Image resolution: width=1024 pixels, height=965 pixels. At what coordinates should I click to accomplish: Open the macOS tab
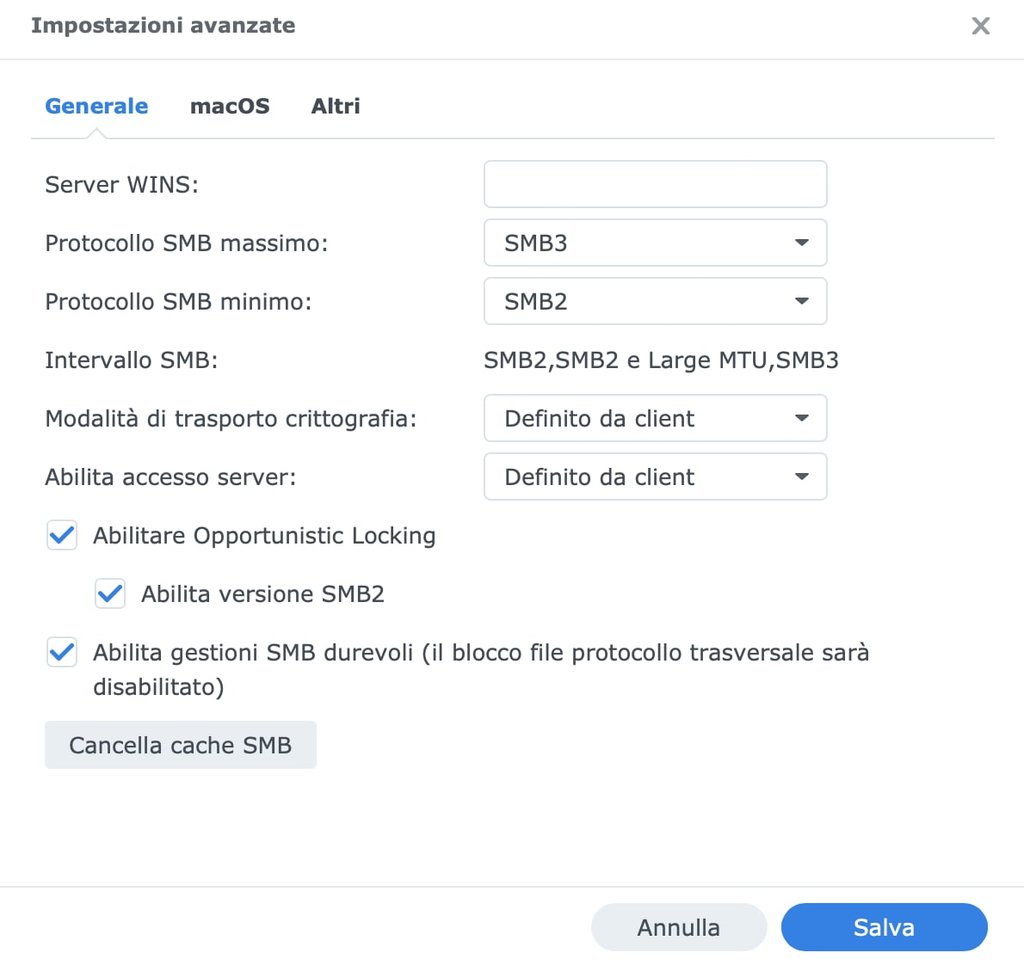pos(230,106)
